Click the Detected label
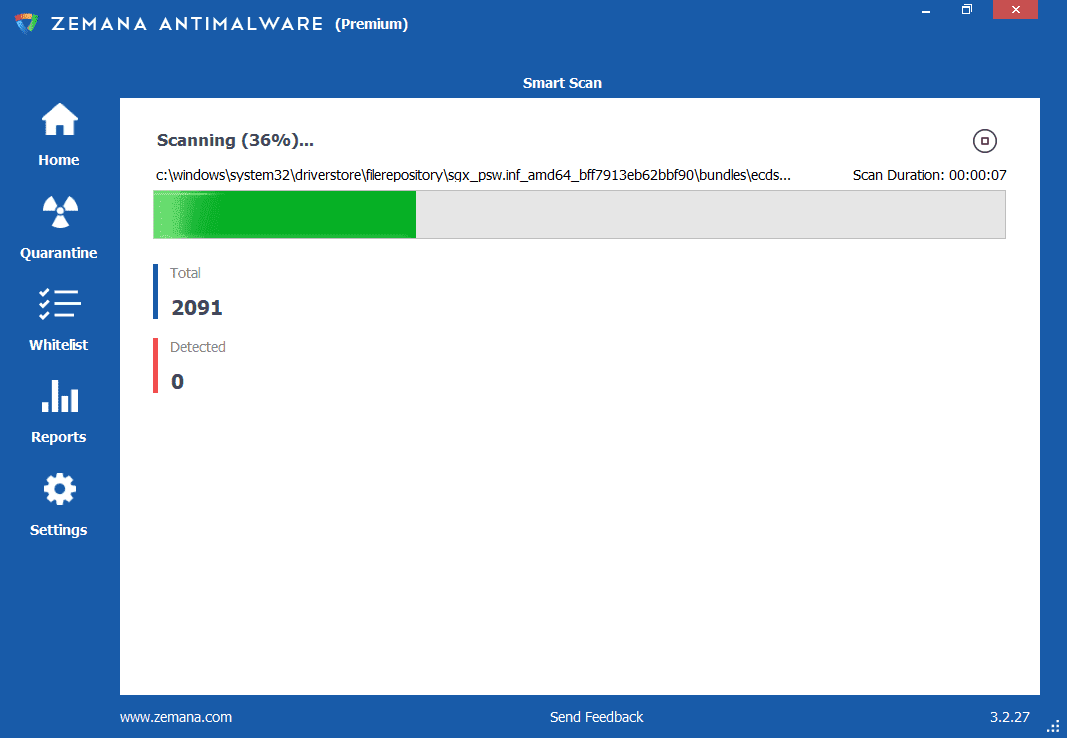Image resolution: width=1067 pixels, height=738 pixels. pos(197,347)
